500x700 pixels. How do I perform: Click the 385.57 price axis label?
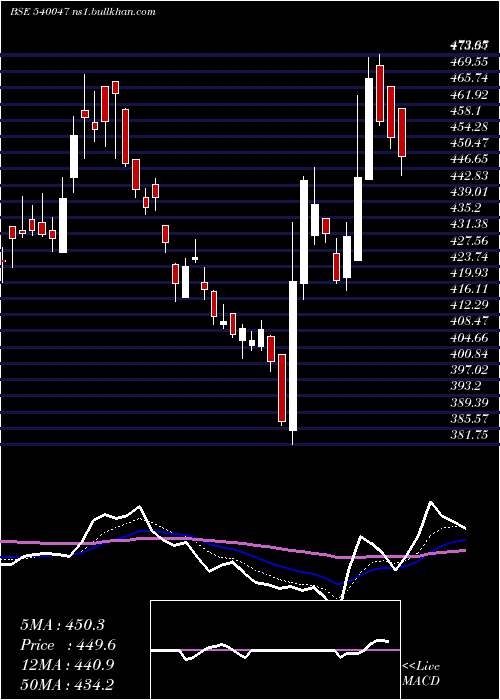(x=469, y=418)
